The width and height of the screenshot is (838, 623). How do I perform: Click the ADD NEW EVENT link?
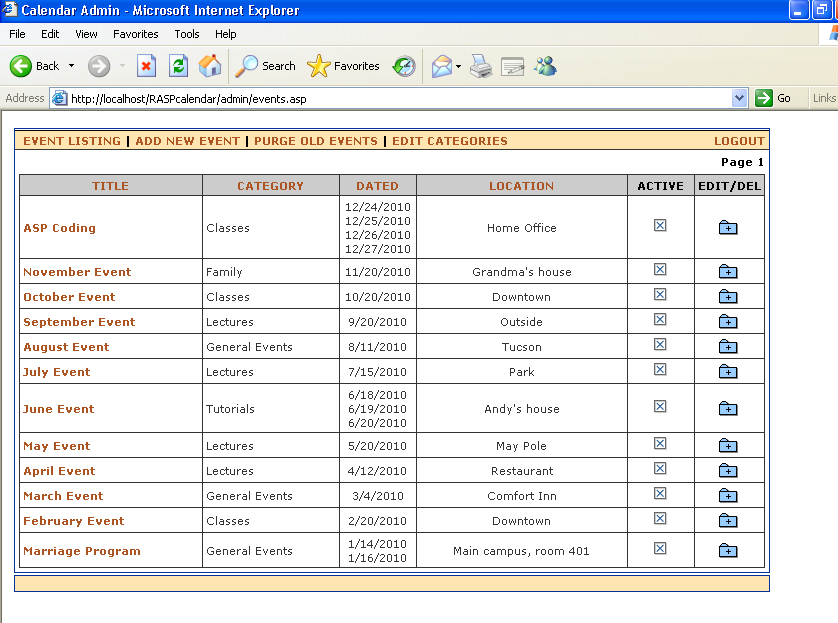pos(188,141)
